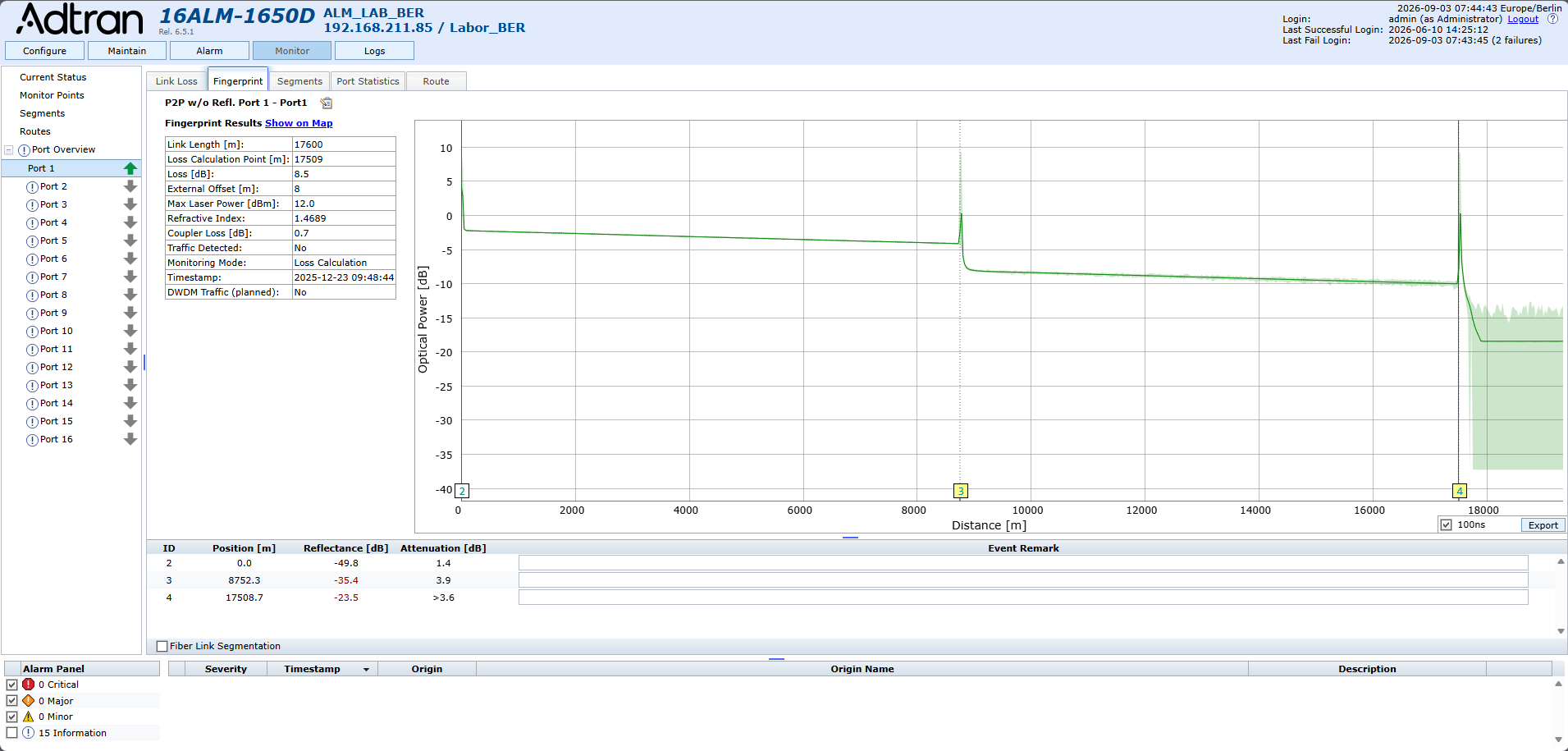Select event marker 3 on the graph

point(961,491)
